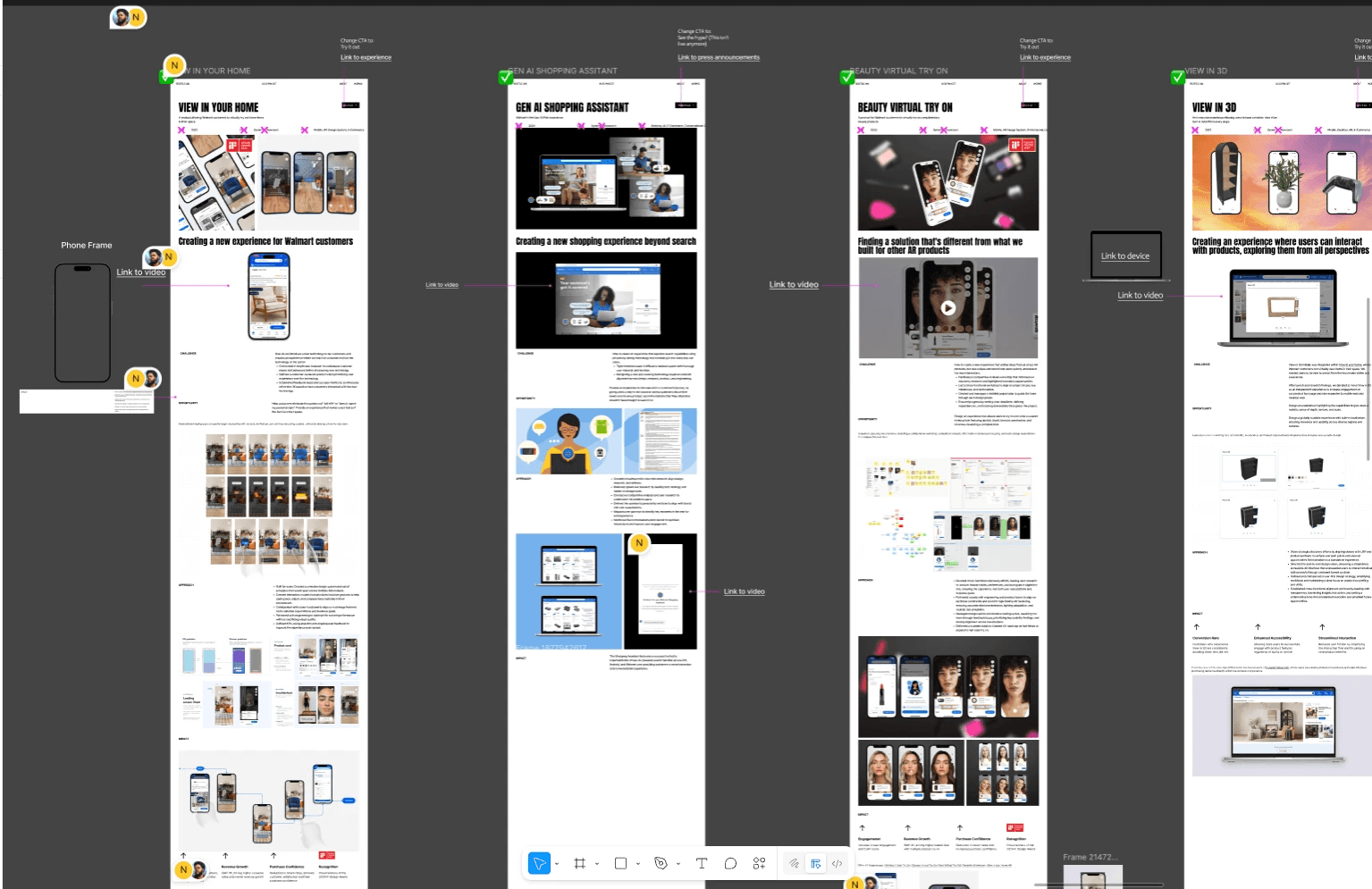The image size is (1372, 889).
Task: Switch to Dev Mode
Action: coord(837,863)
